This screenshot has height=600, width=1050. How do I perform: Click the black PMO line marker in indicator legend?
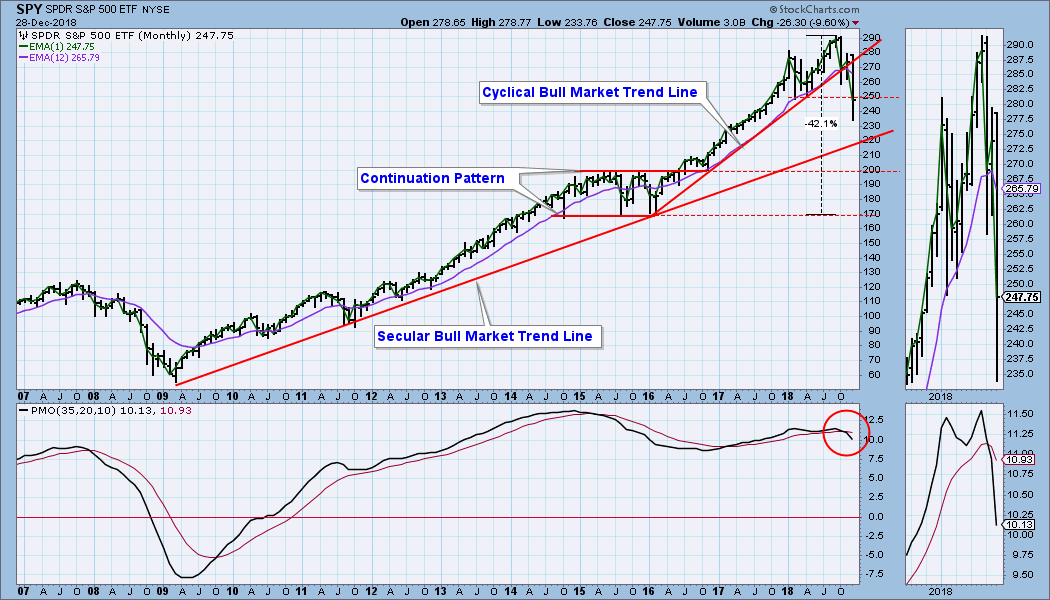pos(23,410)
